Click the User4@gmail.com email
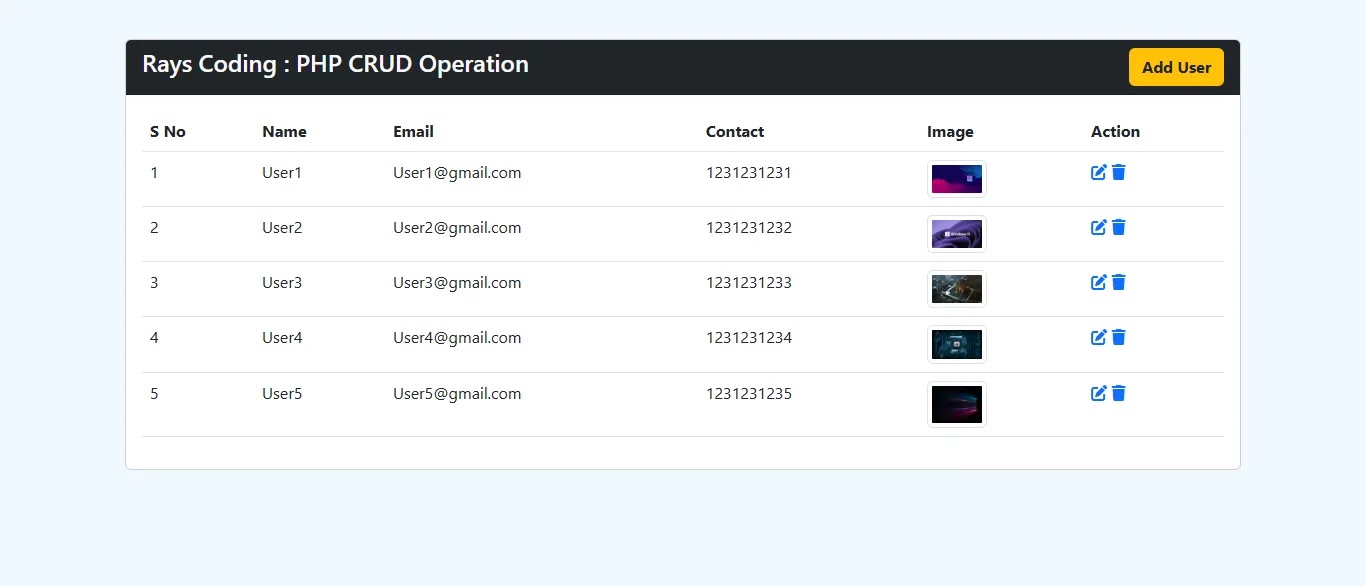1366x586 pixels. 457,337
